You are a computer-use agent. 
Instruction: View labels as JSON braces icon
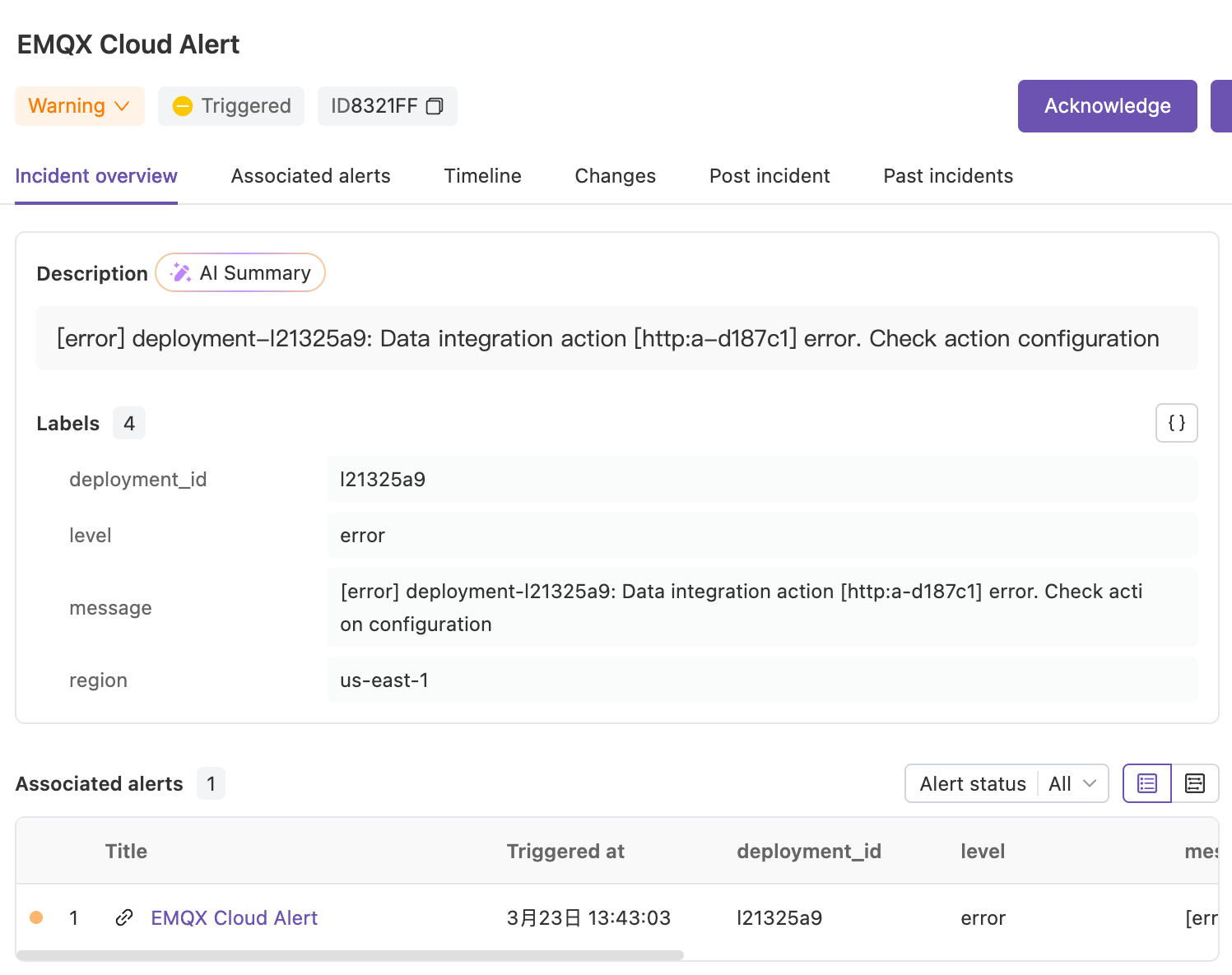[x=1176, y=423]
